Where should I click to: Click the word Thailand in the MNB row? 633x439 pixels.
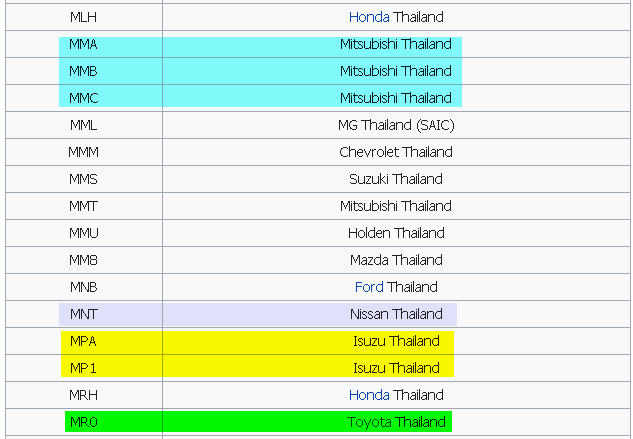click(x=412, y=287)
